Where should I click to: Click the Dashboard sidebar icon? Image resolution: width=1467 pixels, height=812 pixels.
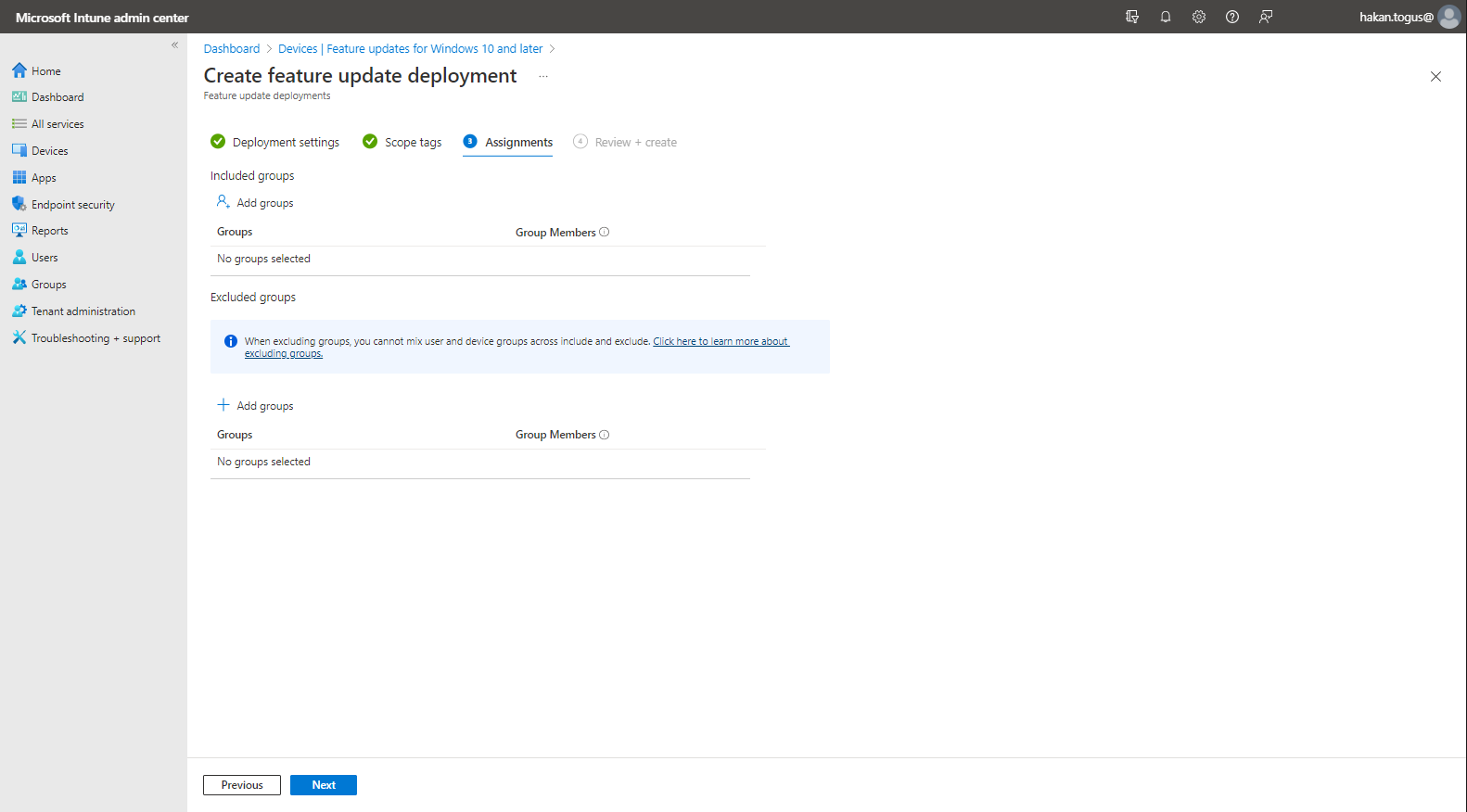(x=19, y=96)
